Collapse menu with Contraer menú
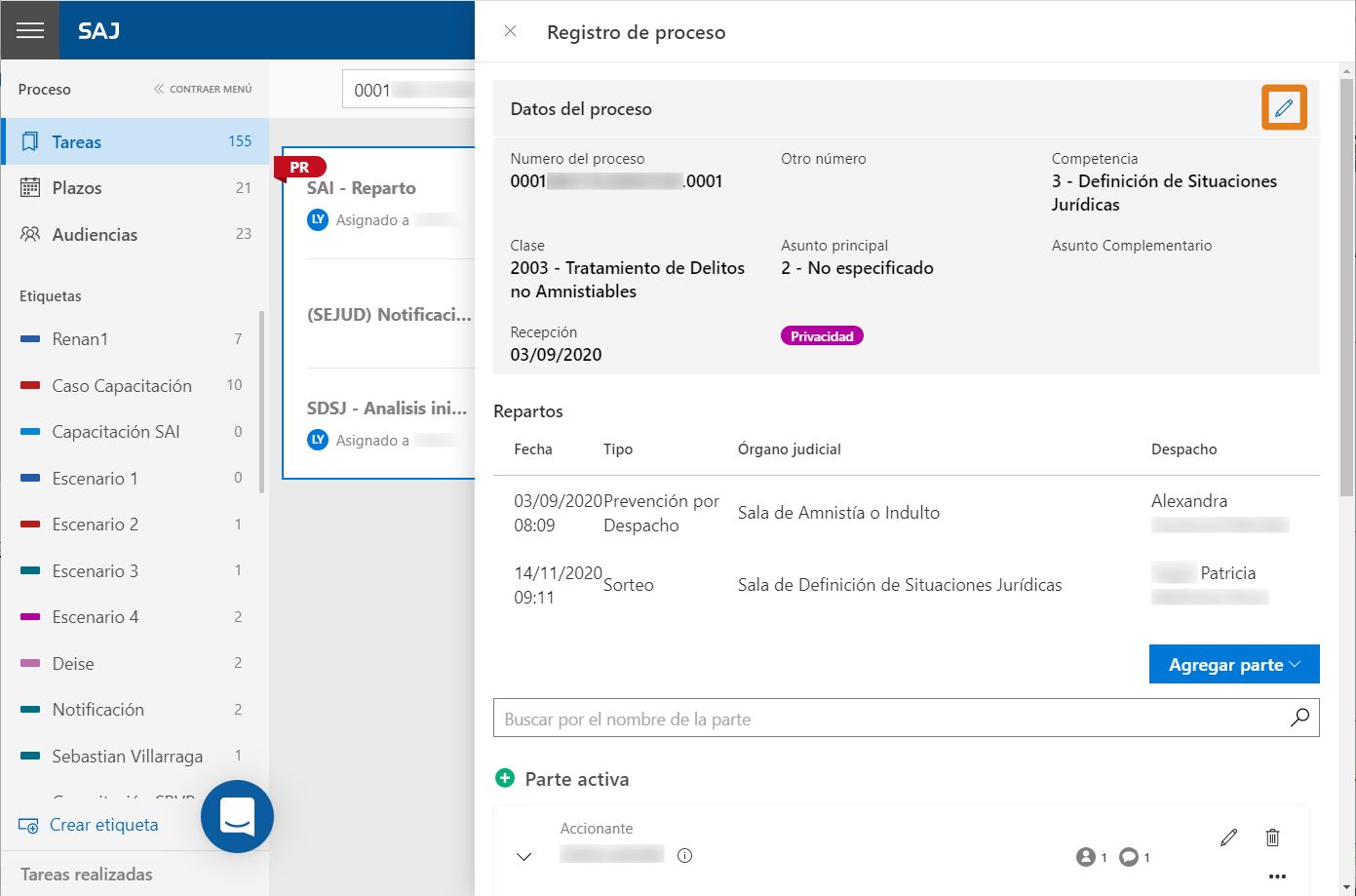The width and height of the screenshot is (1356, 896). 202,89
